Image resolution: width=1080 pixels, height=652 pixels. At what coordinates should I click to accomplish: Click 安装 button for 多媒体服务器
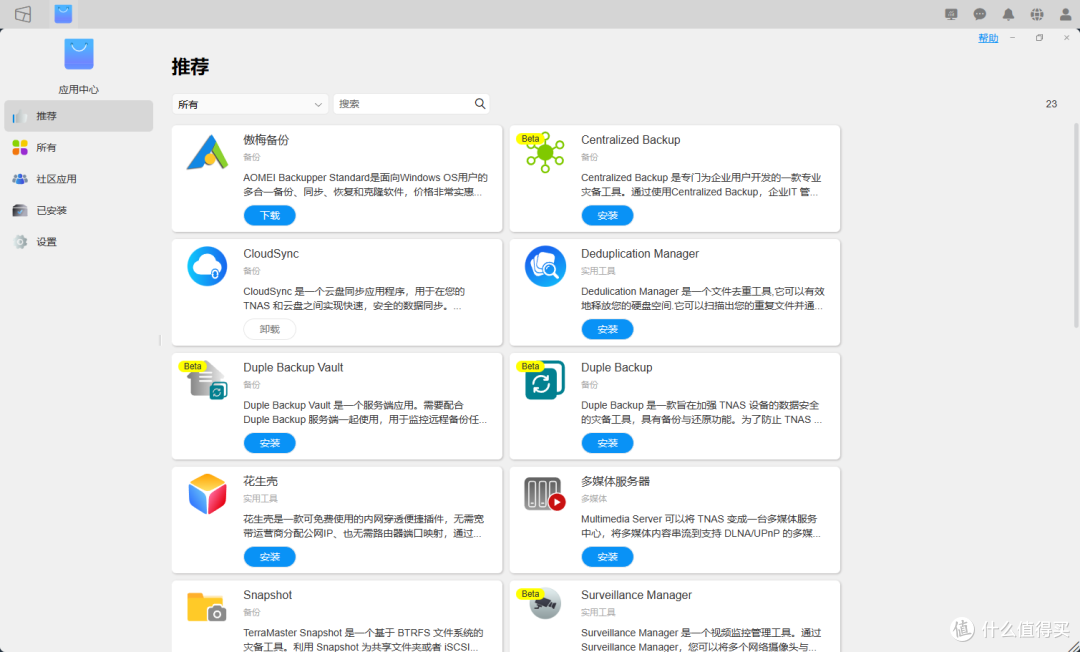607,557
